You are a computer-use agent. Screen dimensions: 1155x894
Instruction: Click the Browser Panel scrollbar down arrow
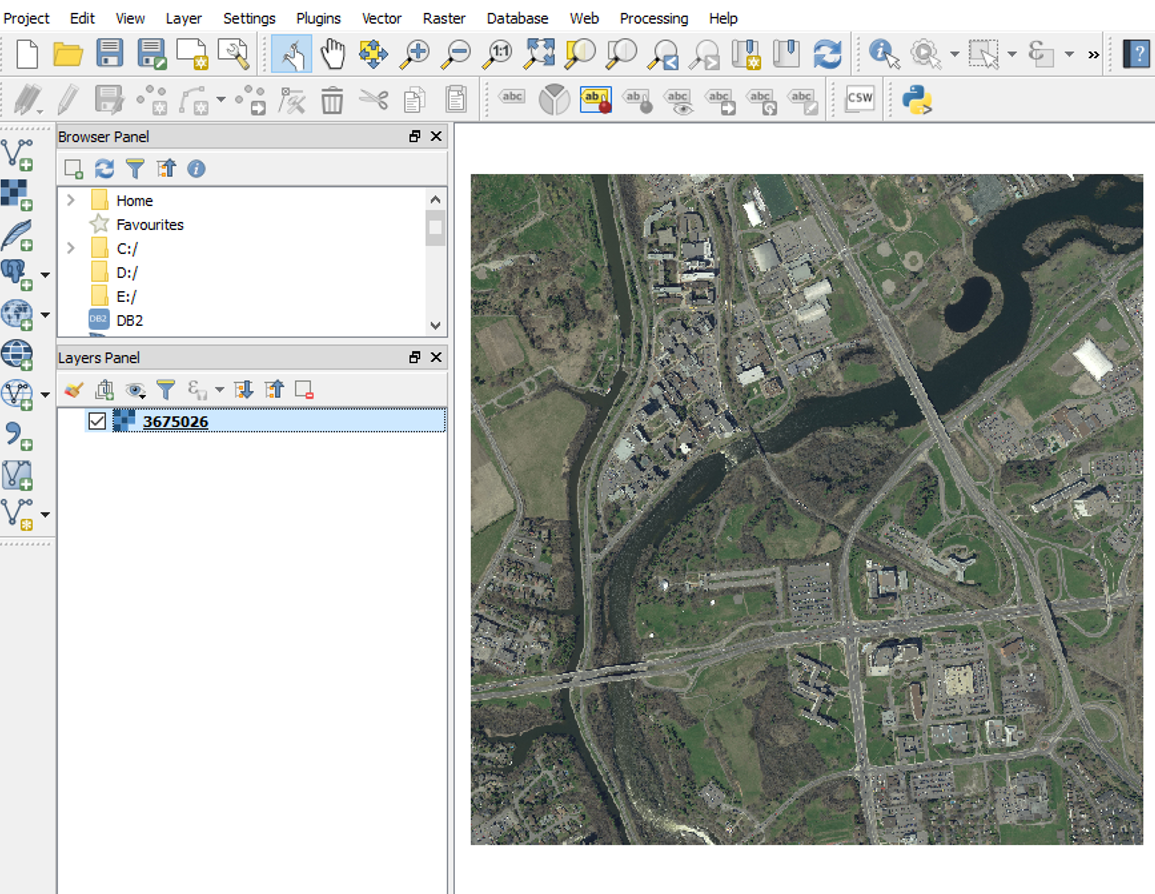[x=435, y=326]
